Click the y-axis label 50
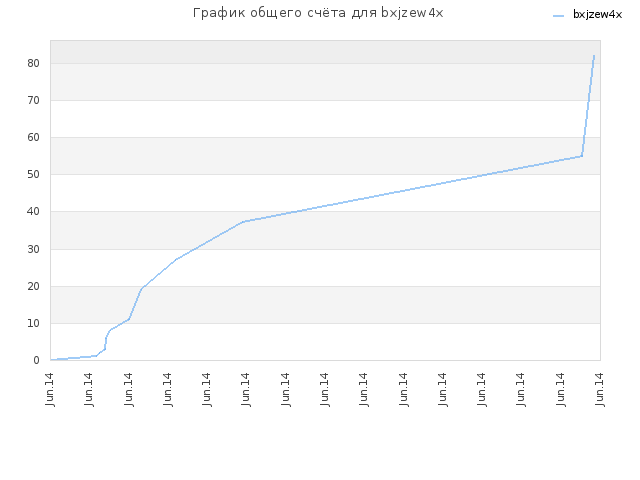The height and width of the screenshot is (480, 640). (x=33, y=175)
